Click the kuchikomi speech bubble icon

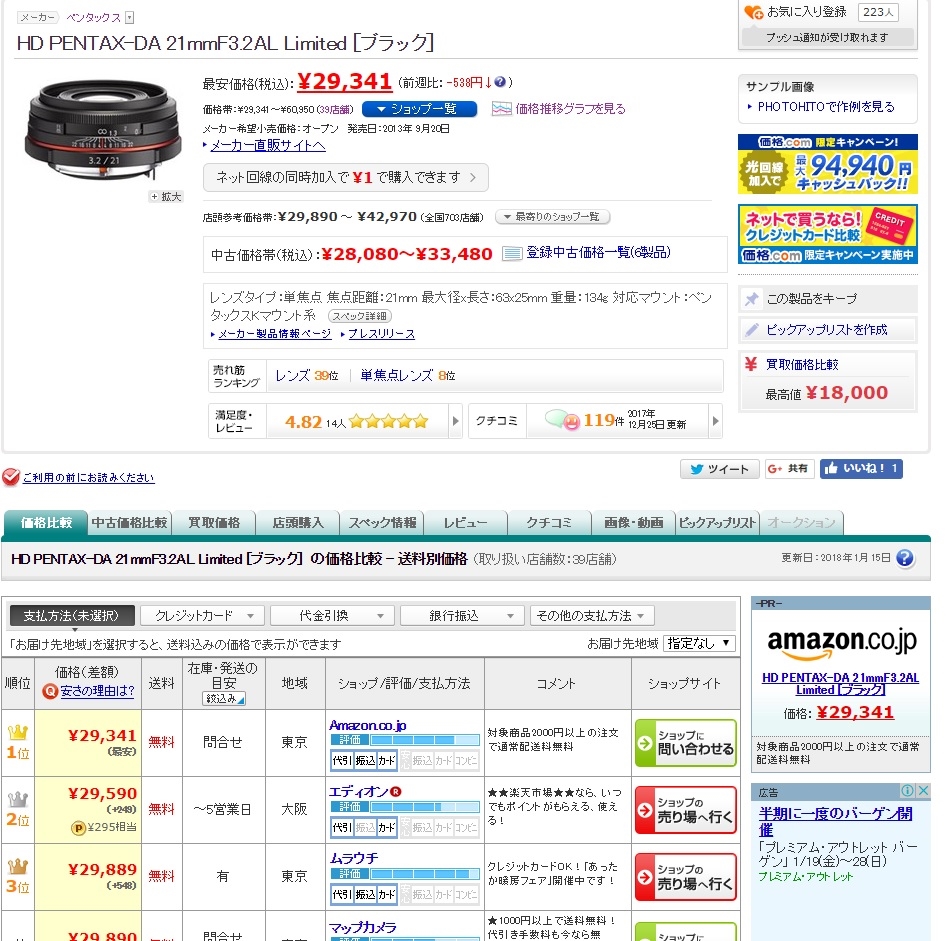562,420
